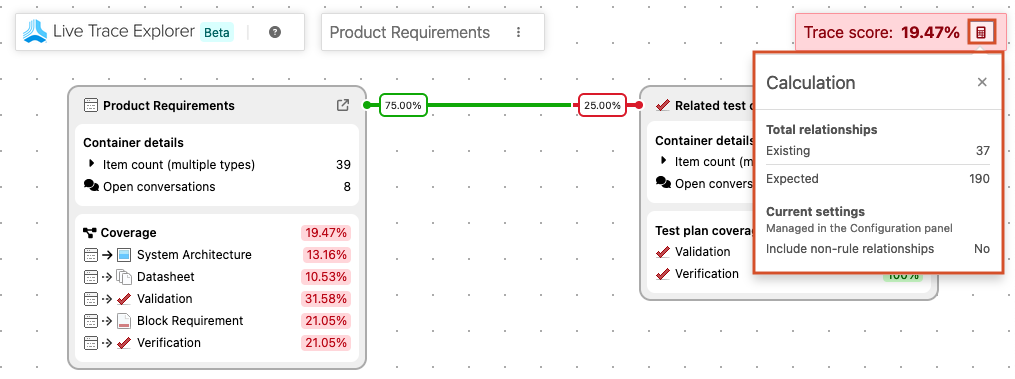The width and height of the screenshot is (1015, 379).
Task: Click the Beta label badge
Action: 217,32
